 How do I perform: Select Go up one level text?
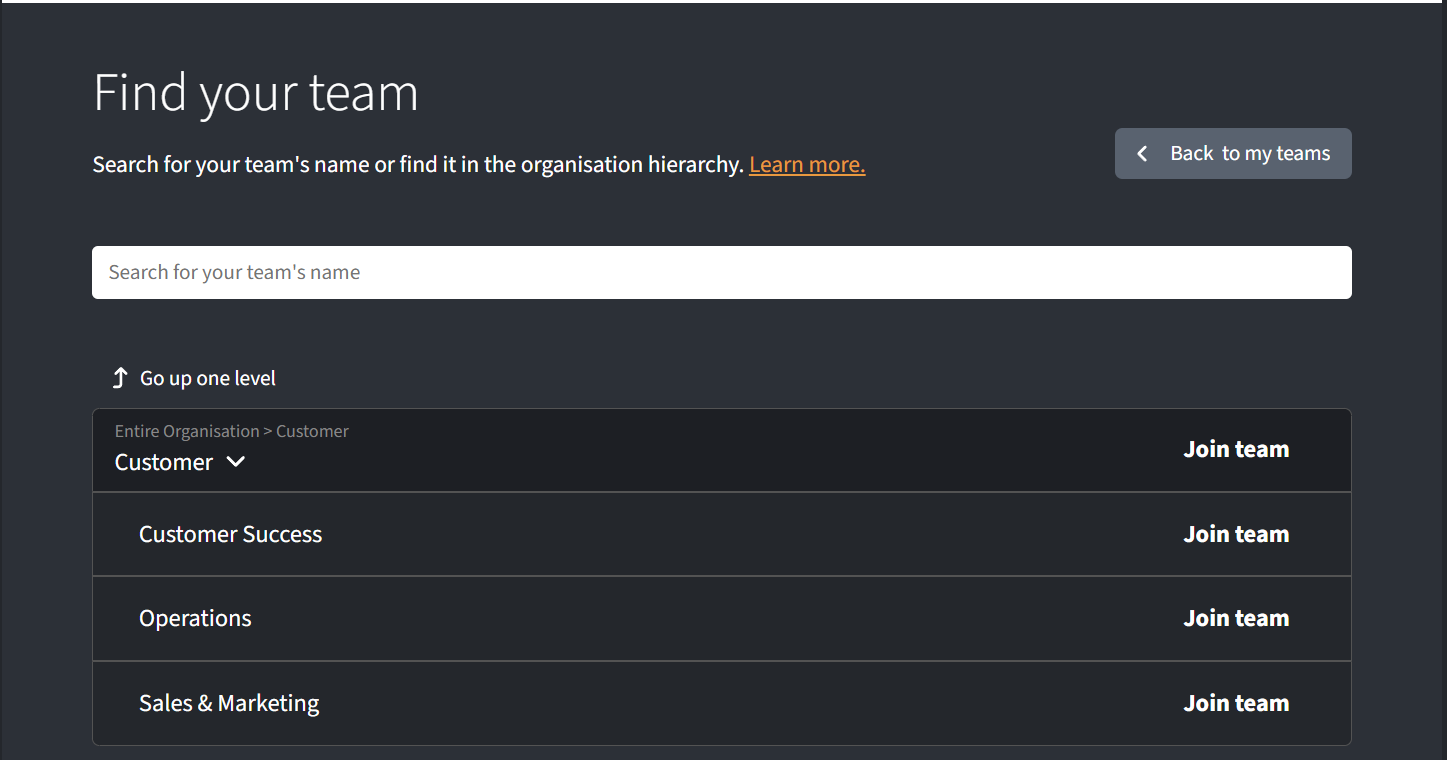point(208,378)
